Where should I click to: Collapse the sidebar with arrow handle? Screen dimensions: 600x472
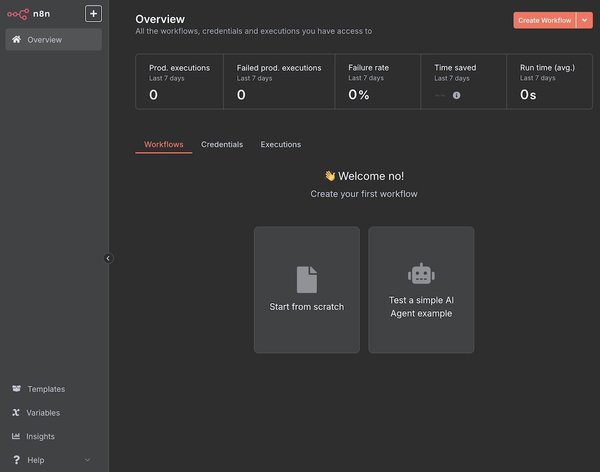108,258
